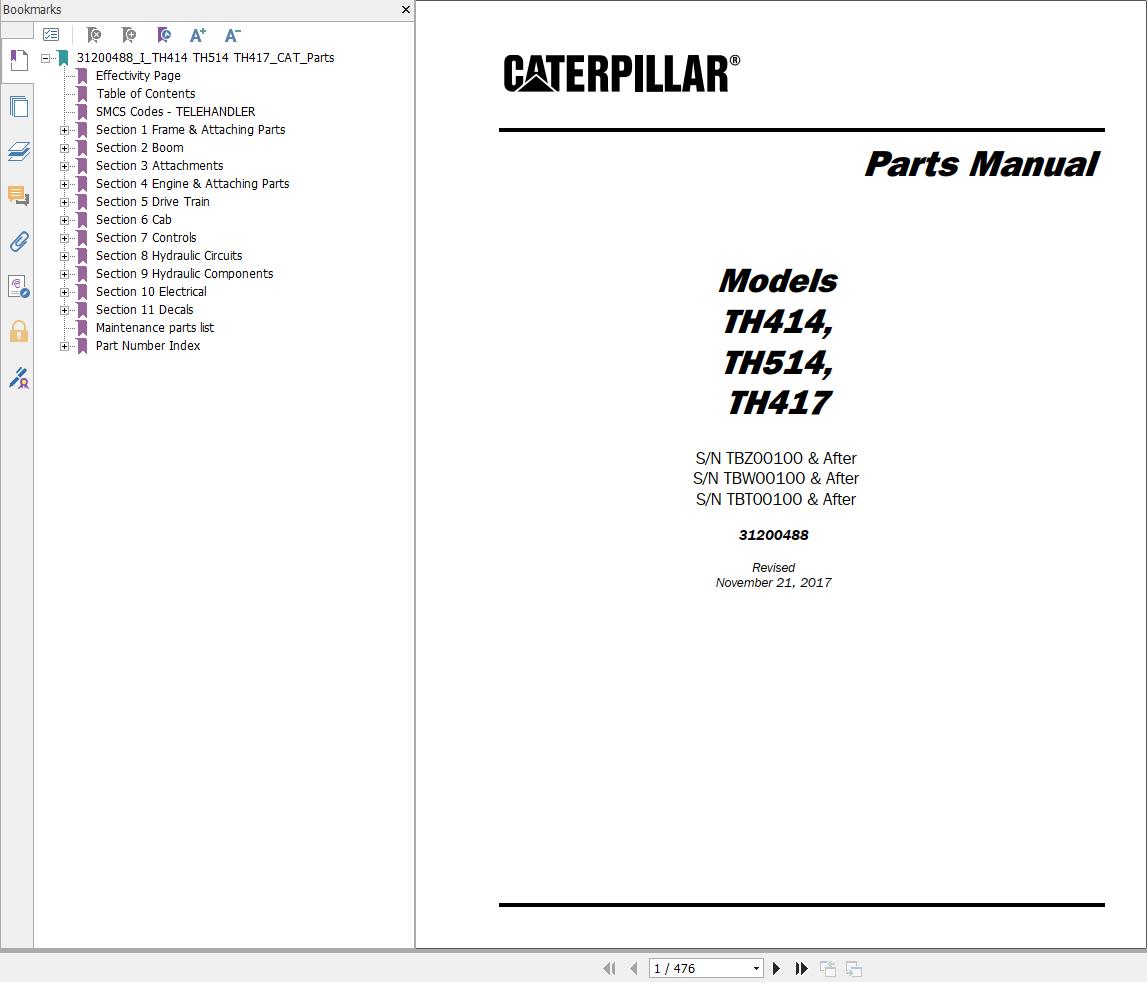
Task: Delete the selected bookmark
Action: pyautogui.click(x=93, y=35)
